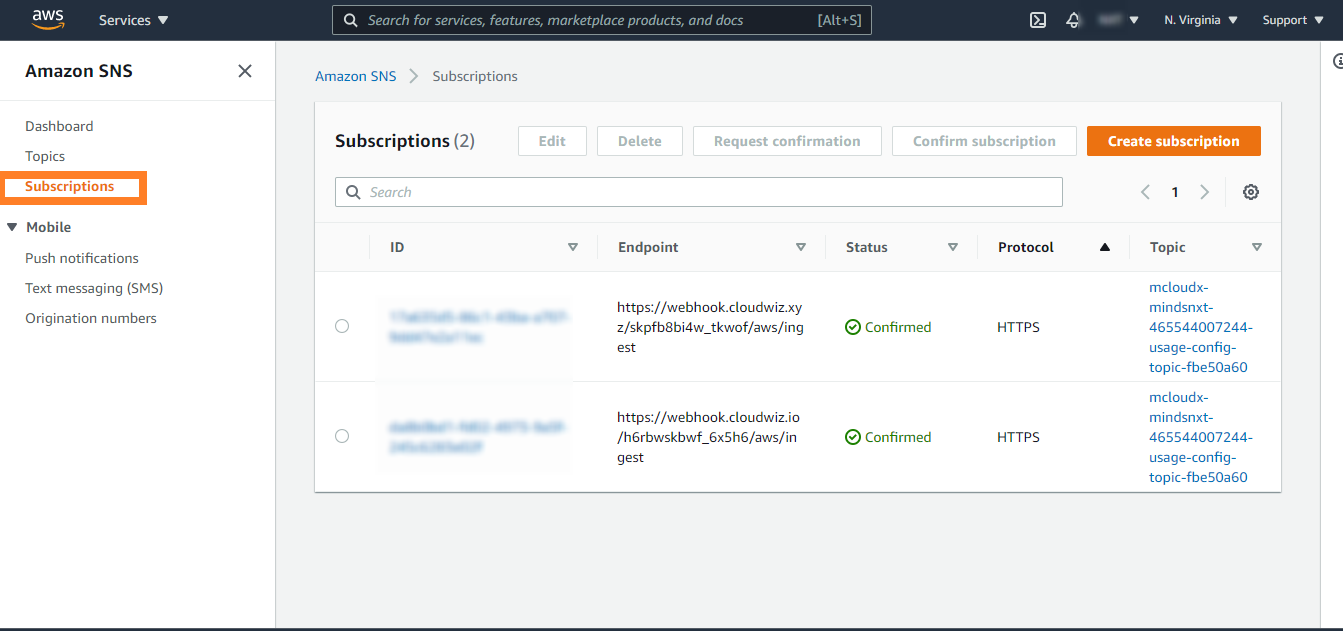The height and width of the screenshot is (631, 1343).
Task: Sort the table by Topic column
Action: tap(1257, 247)
